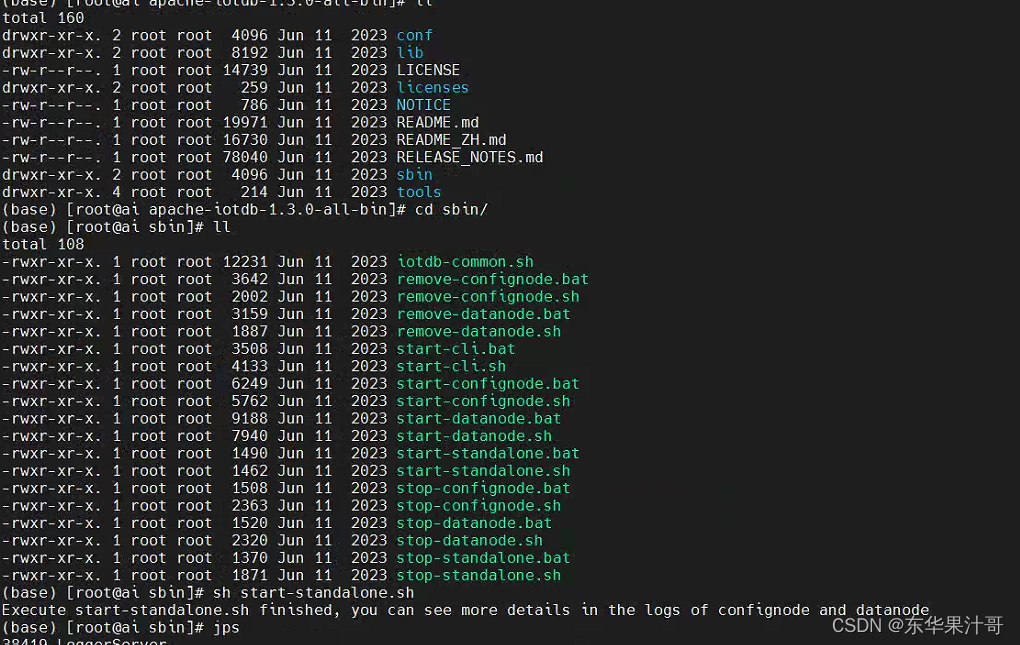1020x645 pixels.
Task: Click the tools directory entry
Action: pos(418,191)
